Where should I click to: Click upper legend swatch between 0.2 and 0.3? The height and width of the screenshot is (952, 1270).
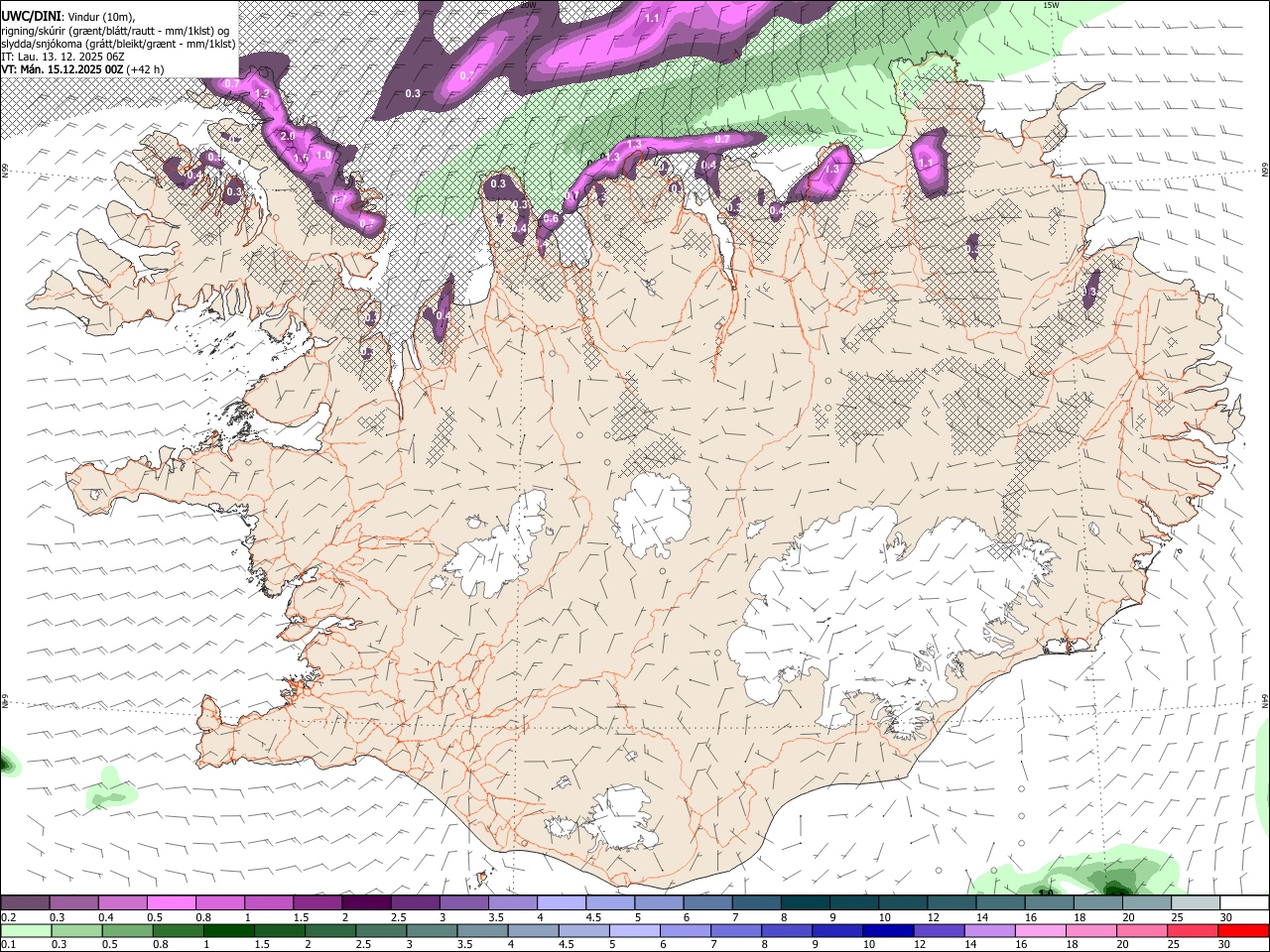(x=25, y=902)
